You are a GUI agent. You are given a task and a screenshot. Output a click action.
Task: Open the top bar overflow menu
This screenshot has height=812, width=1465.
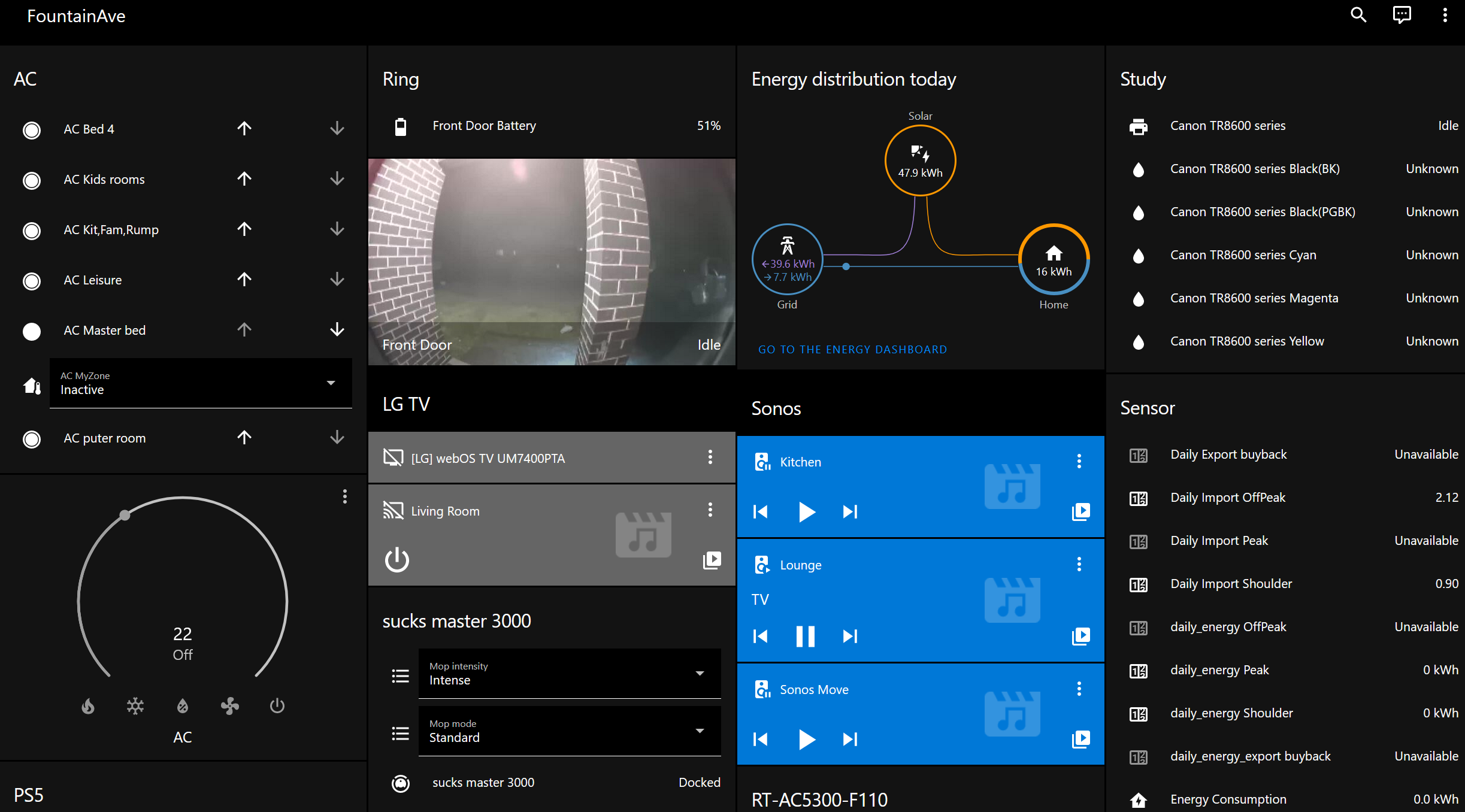point(1445,15)
